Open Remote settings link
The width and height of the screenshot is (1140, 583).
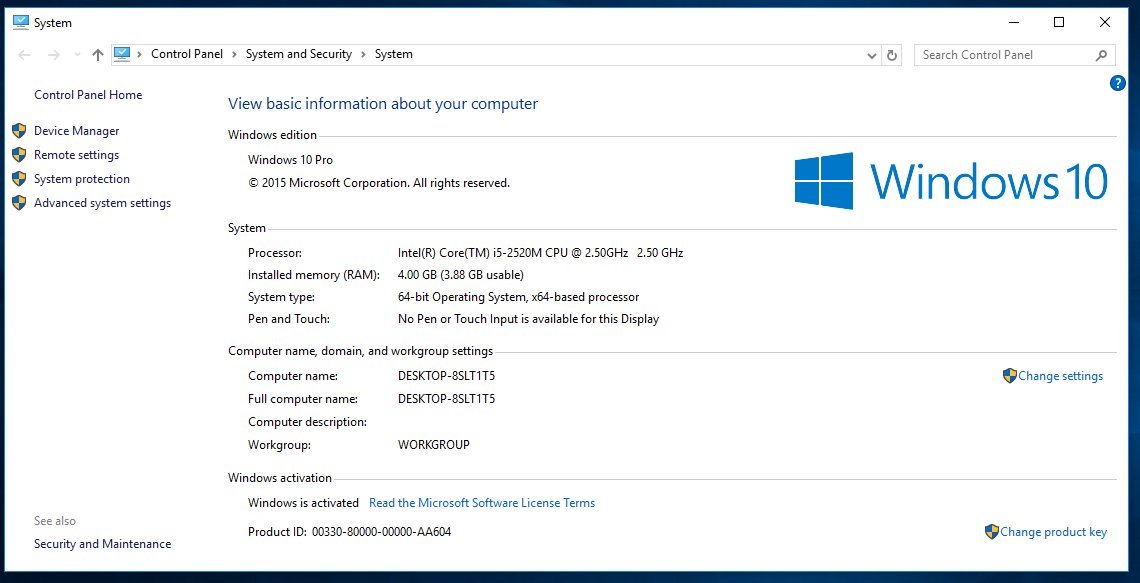[76, 155]
